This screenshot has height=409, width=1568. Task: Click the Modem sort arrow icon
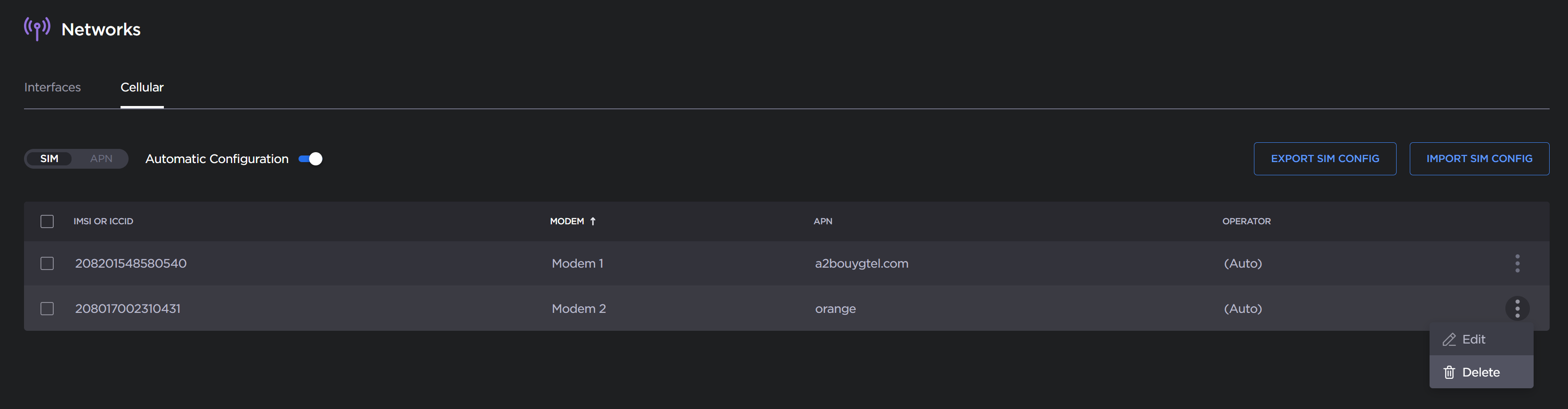click(x=593, y=221)
